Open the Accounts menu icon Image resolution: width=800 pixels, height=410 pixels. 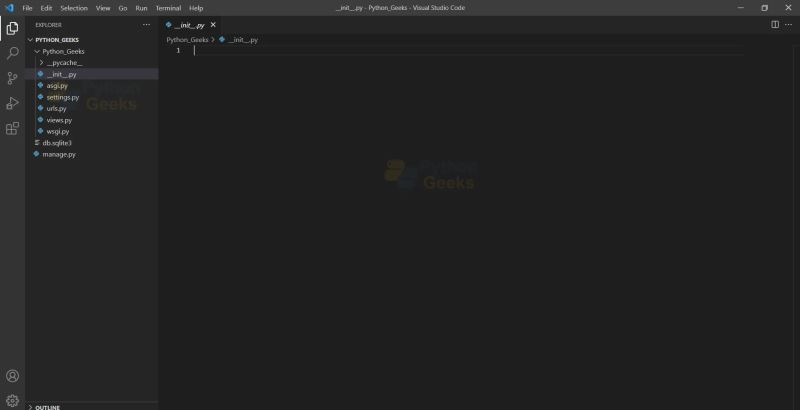12,376
